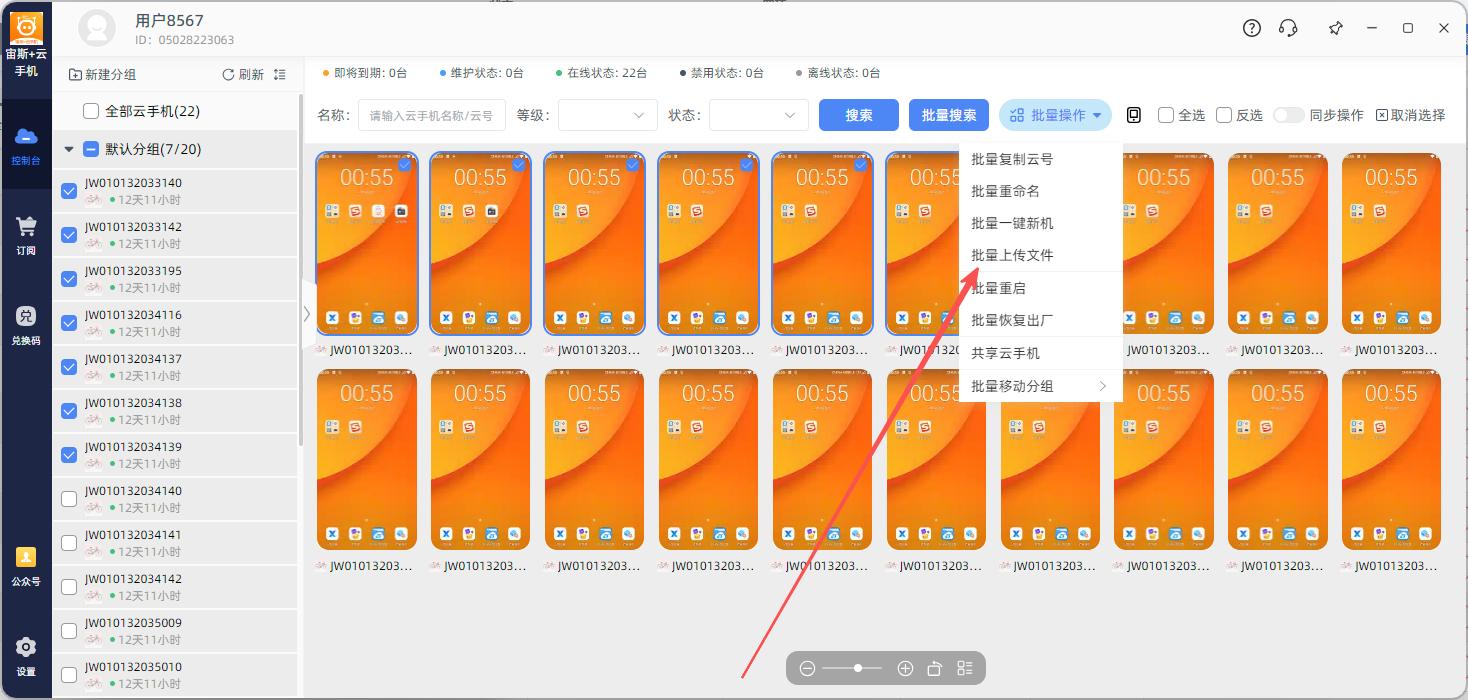1468x700 pixels.
Task: Click the thumbnail size slider handle
Action: tap(858, 668)
